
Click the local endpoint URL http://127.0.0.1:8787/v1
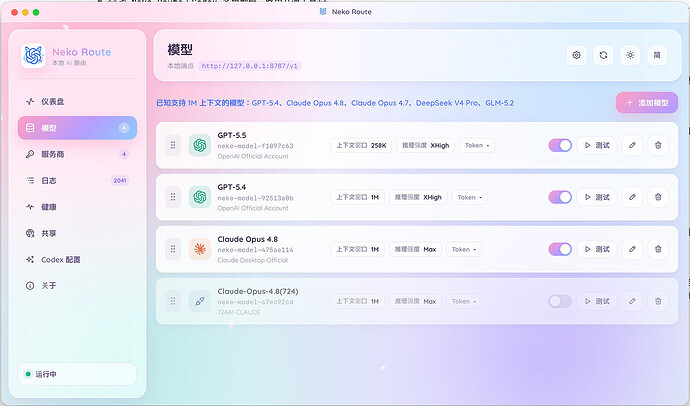point(250,66)
